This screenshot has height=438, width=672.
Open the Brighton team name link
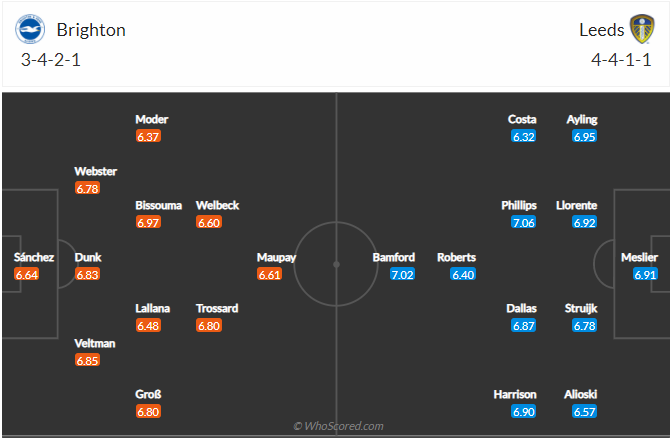pos(91,30)
